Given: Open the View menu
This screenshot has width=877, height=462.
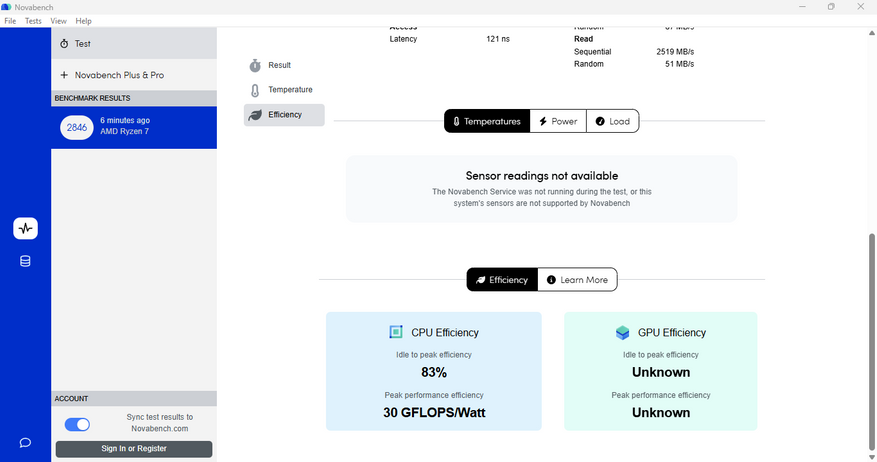Looking at the screenshot, I should (x=59, y=21).
